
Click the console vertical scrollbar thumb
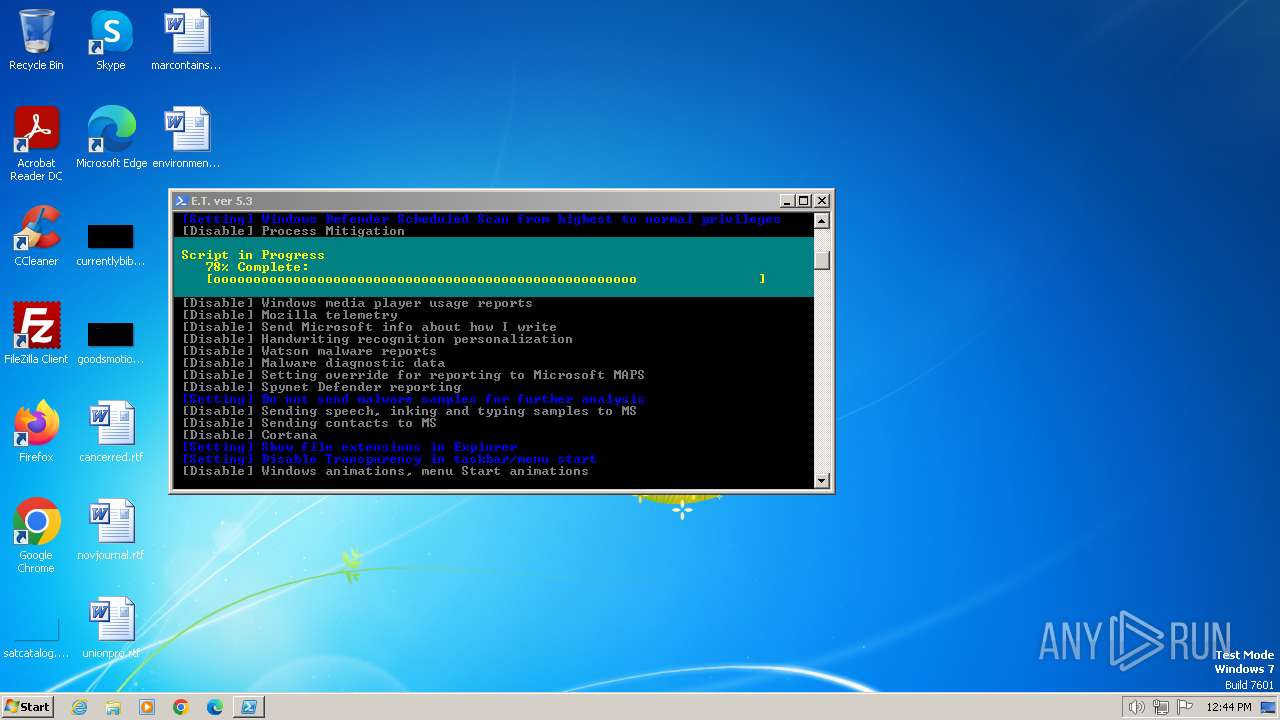[821, 260]
